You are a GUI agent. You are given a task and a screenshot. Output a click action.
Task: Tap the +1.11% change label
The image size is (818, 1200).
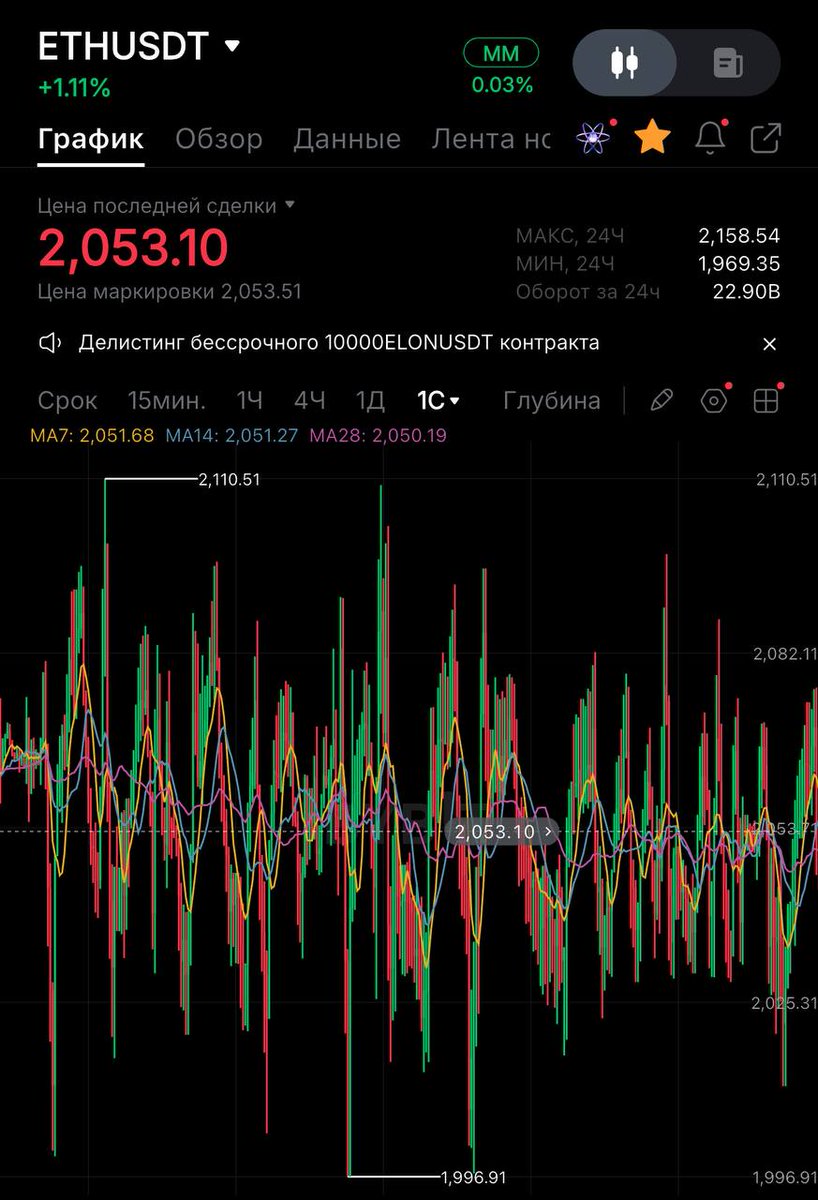click(x=74, y=88)
